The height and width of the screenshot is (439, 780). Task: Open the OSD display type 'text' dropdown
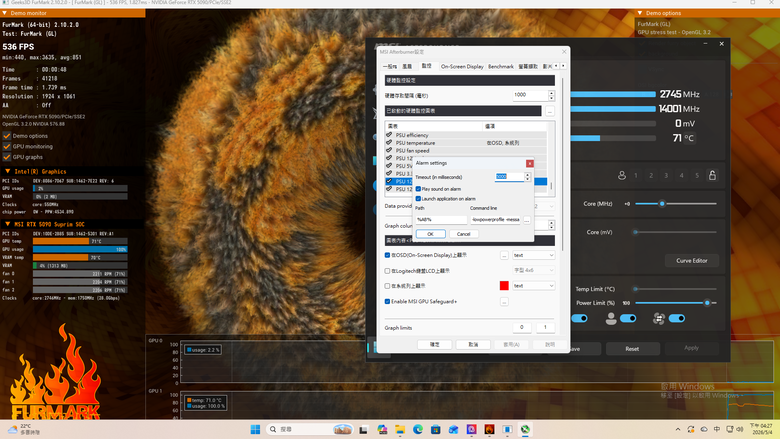pyautogui.click(x=533, y=255)
